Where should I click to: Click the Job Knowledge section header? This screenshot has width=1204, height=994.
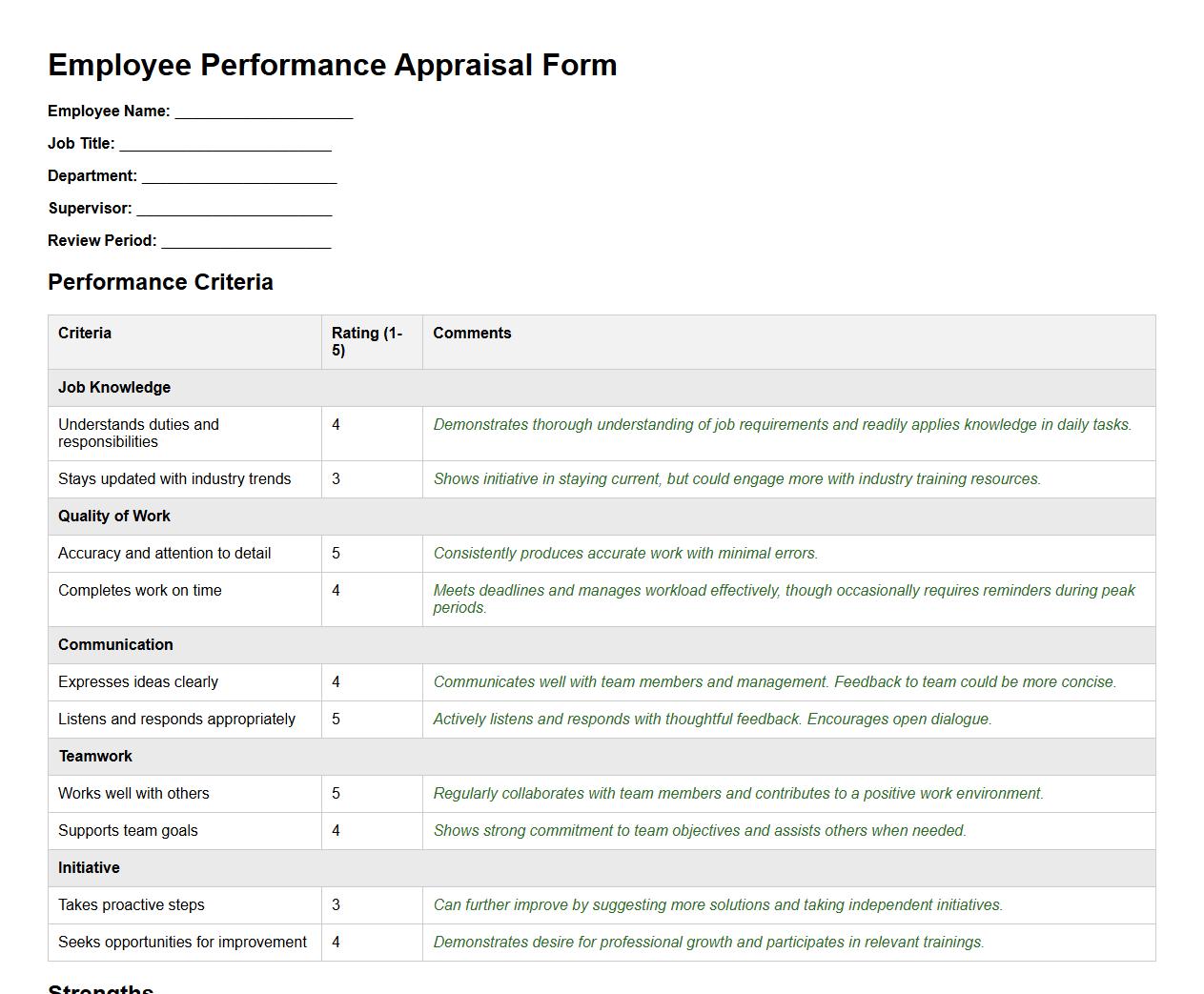(114, 387)
